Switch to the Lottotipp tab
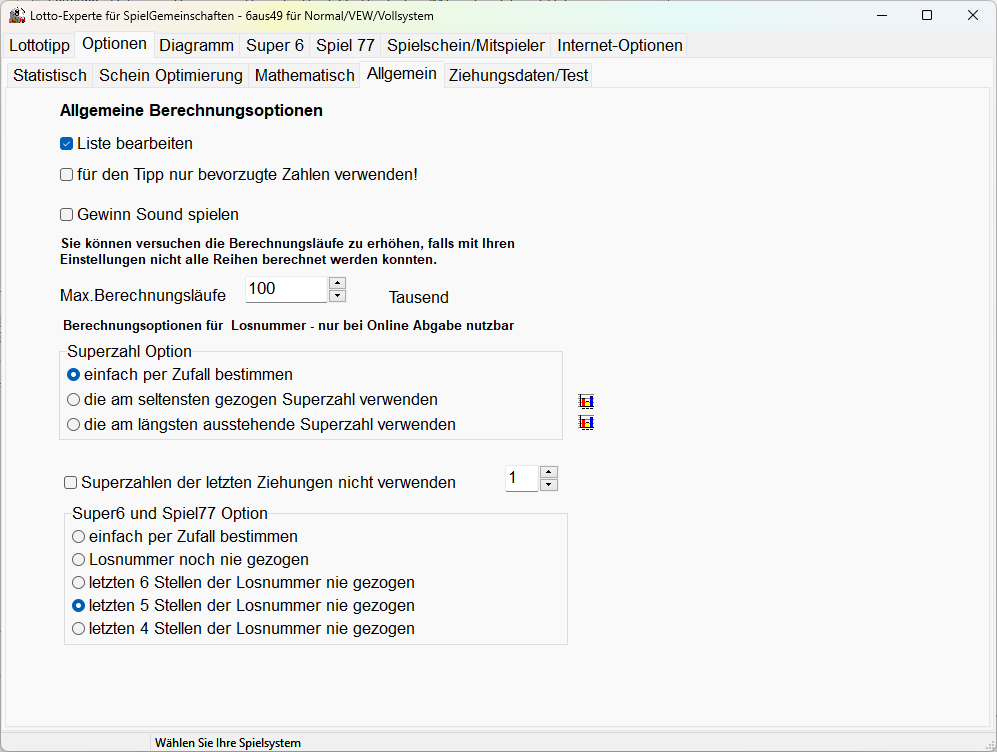The width and height of the screenshot is (997, 752). pos(40,45)
